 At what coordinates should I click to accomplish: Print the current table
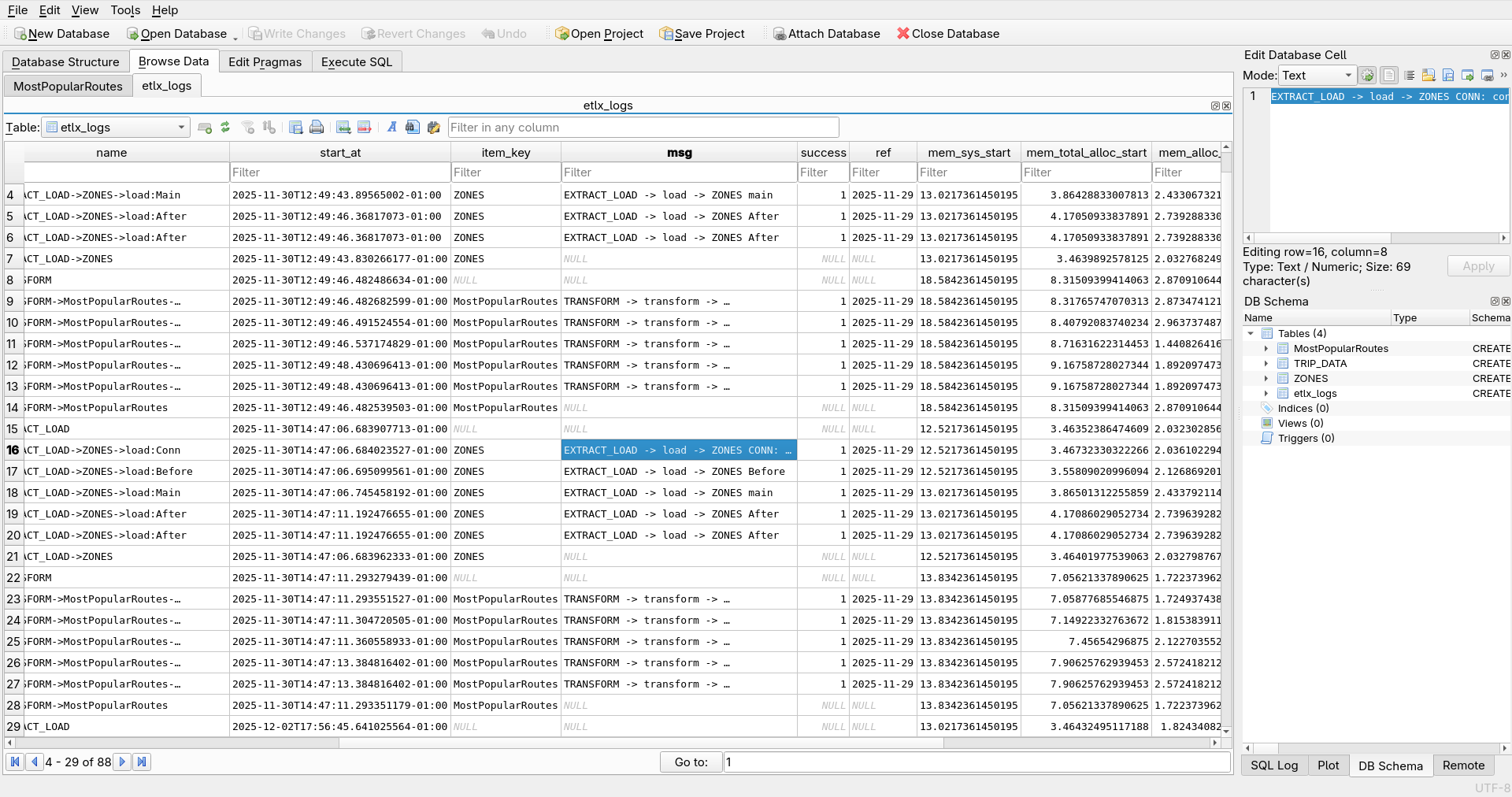pos(316,127)
